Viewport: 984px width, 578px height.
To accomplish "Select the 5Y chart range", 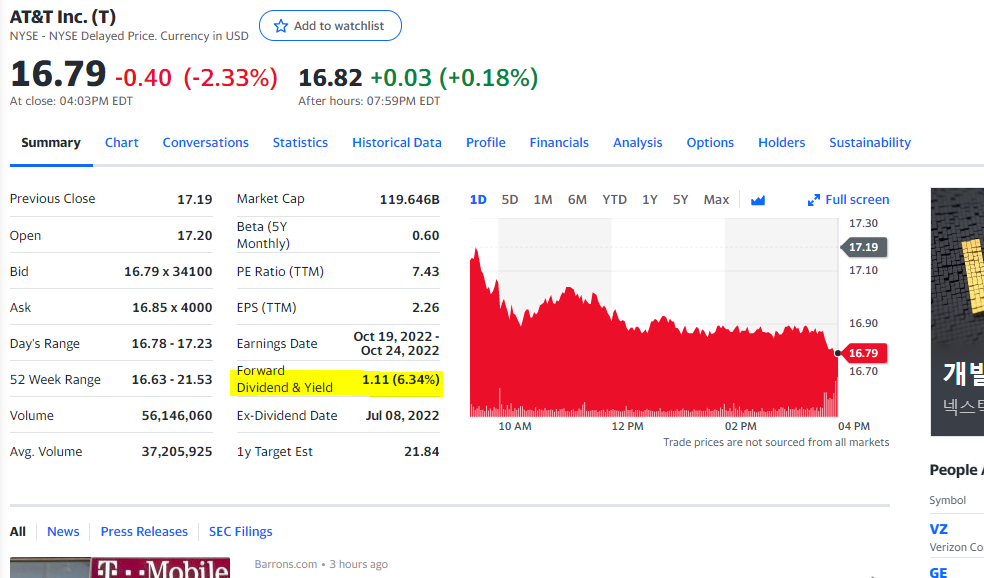I will point(680,200).
